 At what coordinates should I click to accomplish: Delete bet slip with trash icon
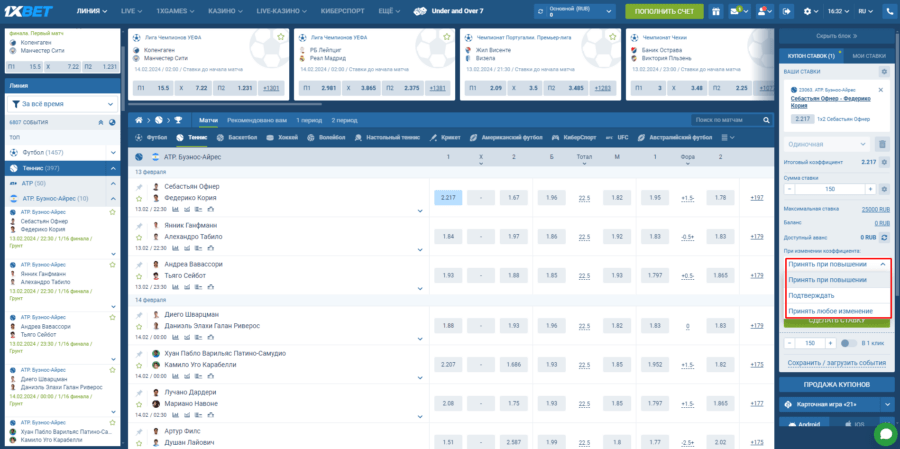882,144
